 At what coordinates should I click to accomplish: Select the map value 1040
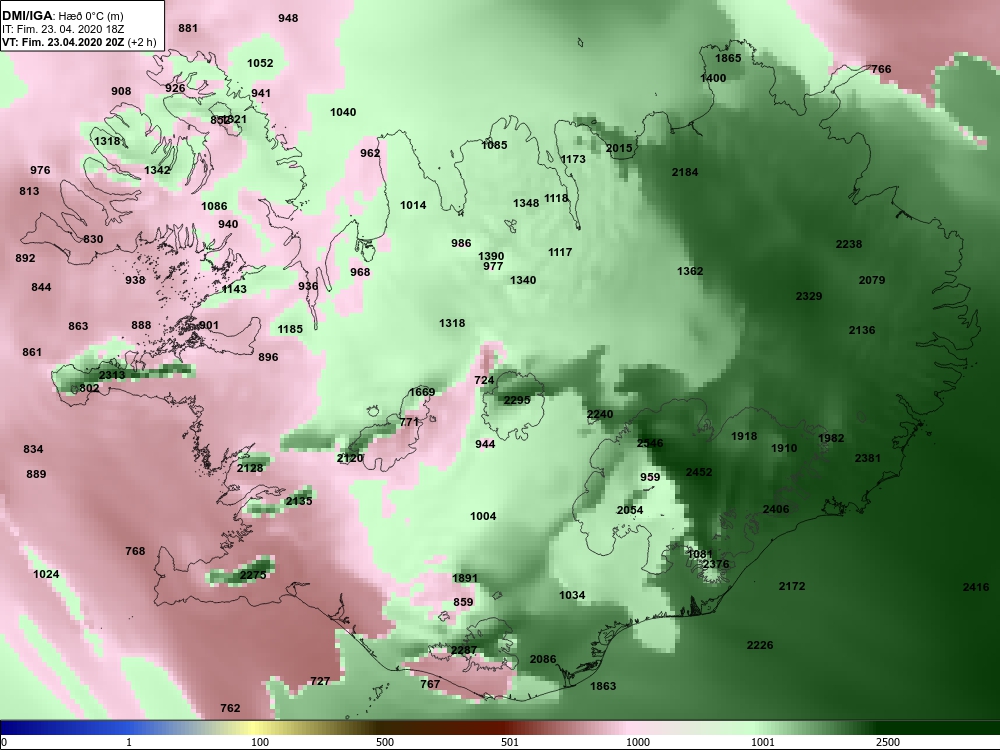pyautogui.click(x=342, y=113)
